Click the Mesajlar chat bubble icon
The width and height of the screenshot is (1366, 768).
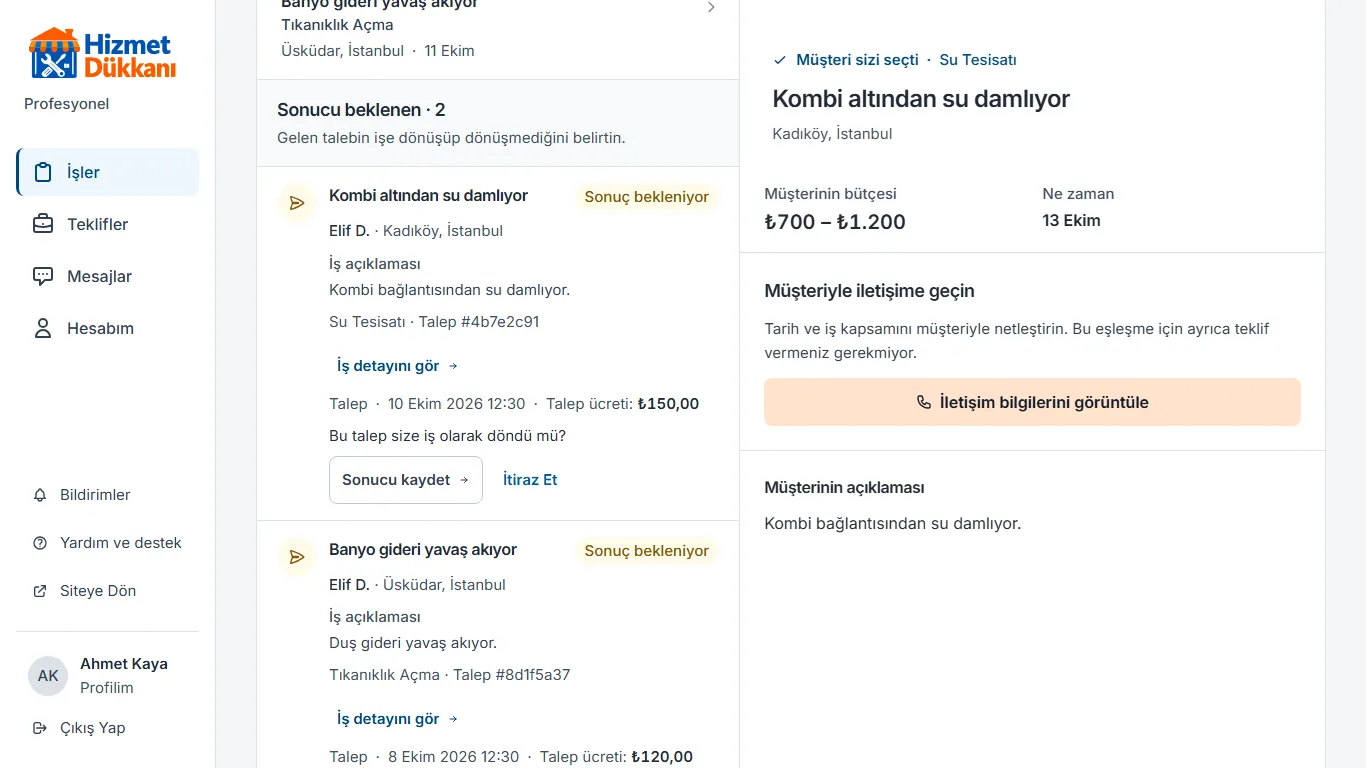pyautogui.click(x=43, y=276)
